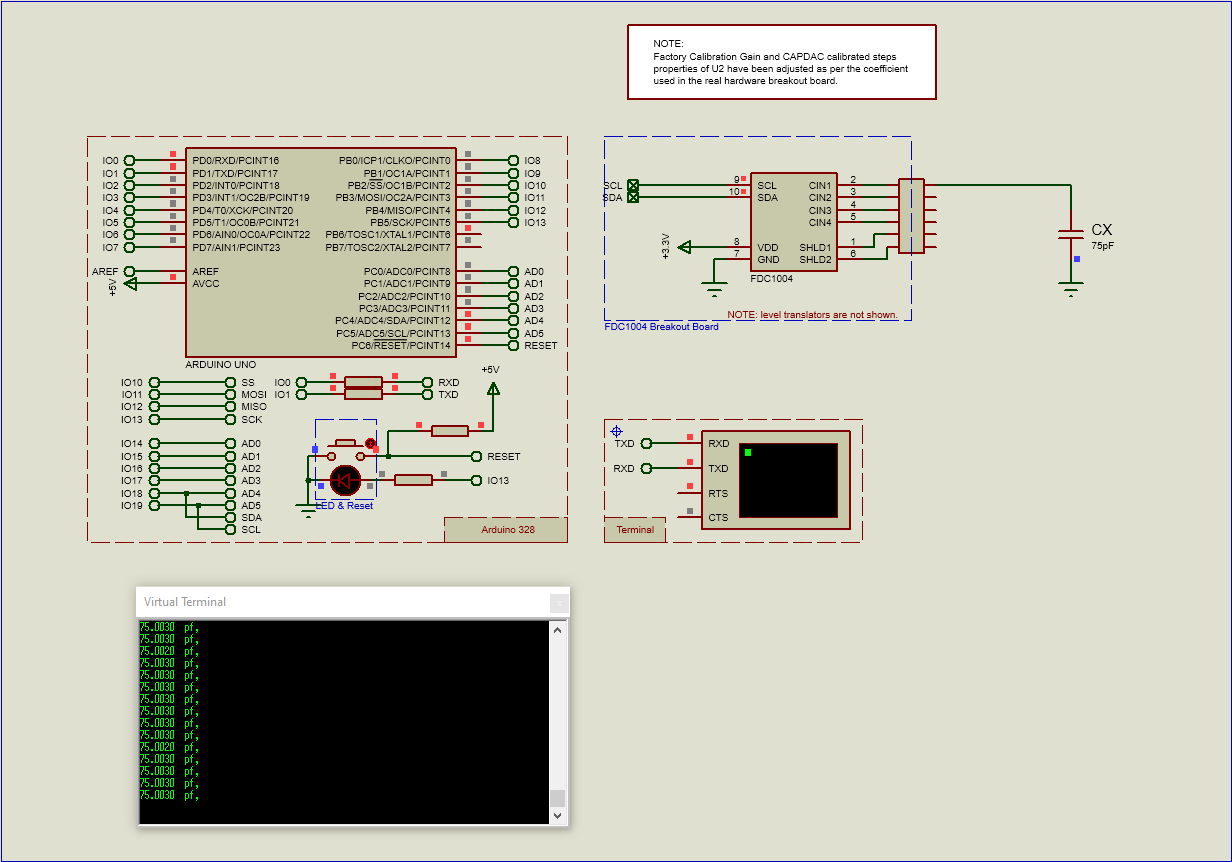Click the Virtual Terminal scrollbar down arrow
1232x862 pixels.
[x=557, y=814]
